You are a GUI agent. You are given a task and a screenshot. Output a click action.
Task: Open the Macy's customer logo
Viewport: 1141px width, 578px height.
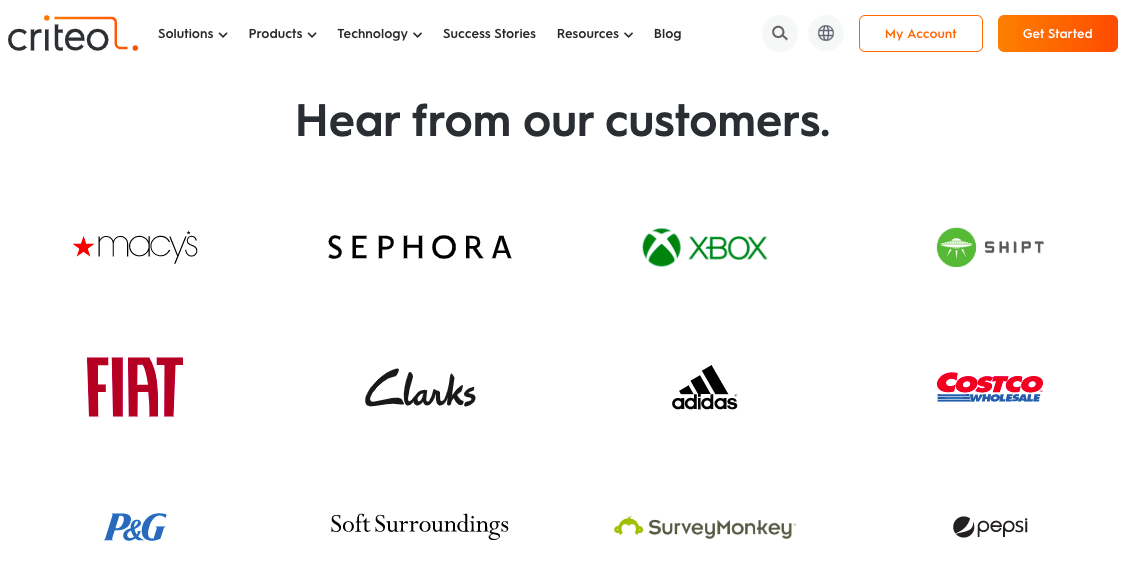tap(135, 247)
